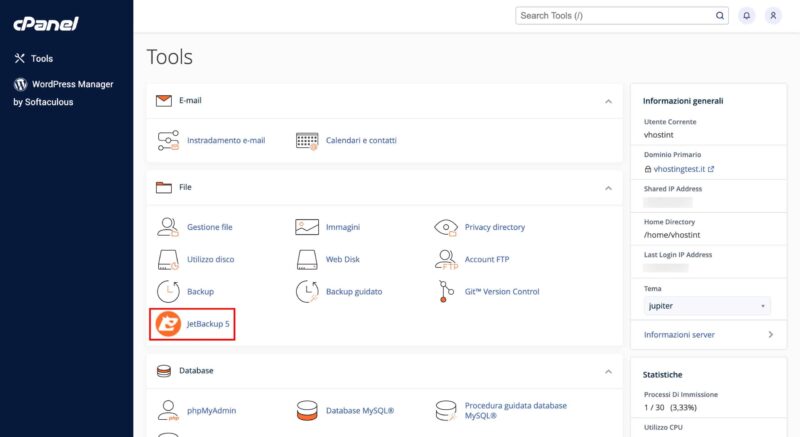Screen dimensions: 800x437
Task: Click the Immagini icon
Action: (x=307, y=227)
